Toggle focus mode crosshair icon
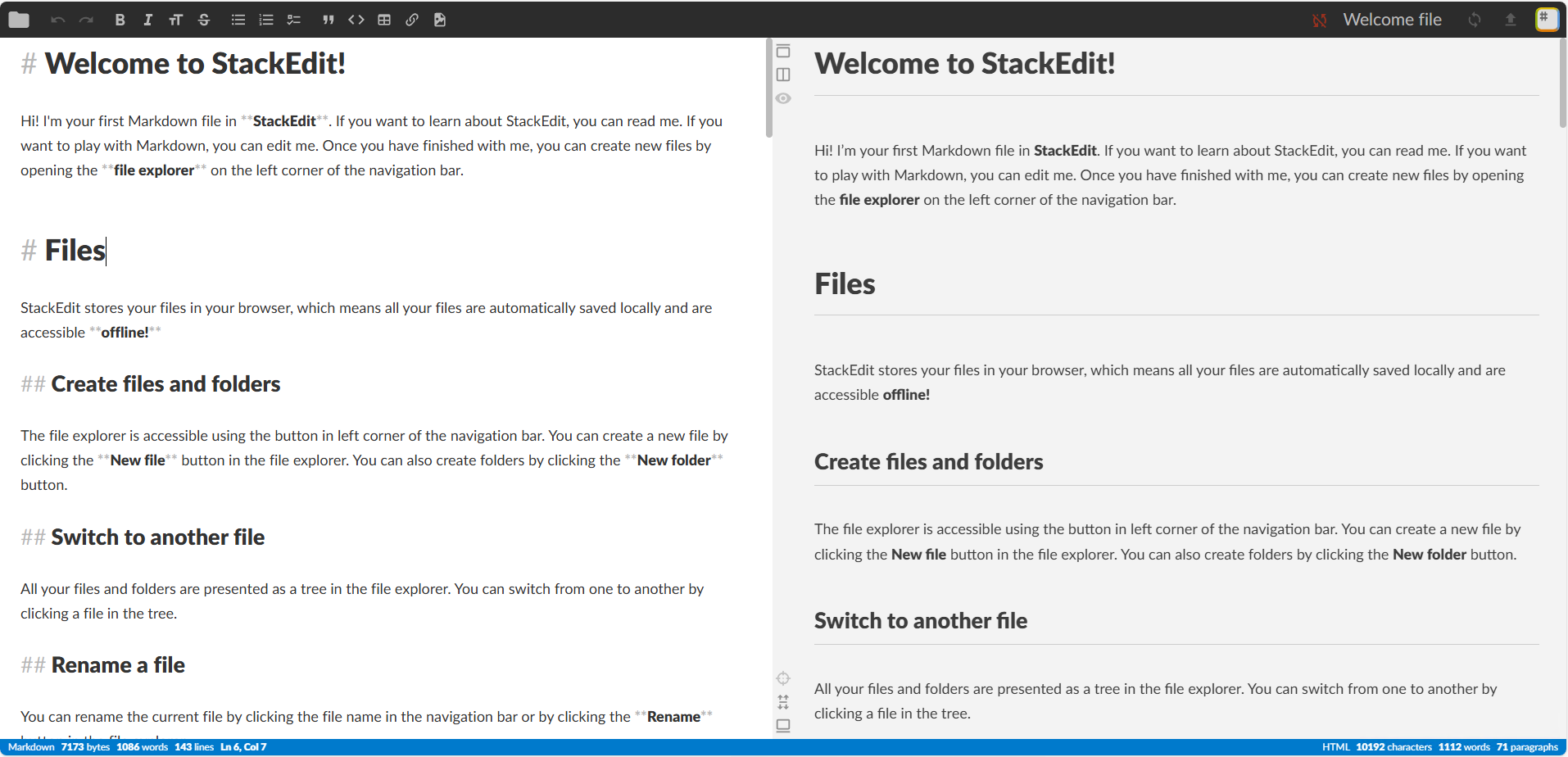The width and height of the screenshot is (1568, 757). [783, 678]
